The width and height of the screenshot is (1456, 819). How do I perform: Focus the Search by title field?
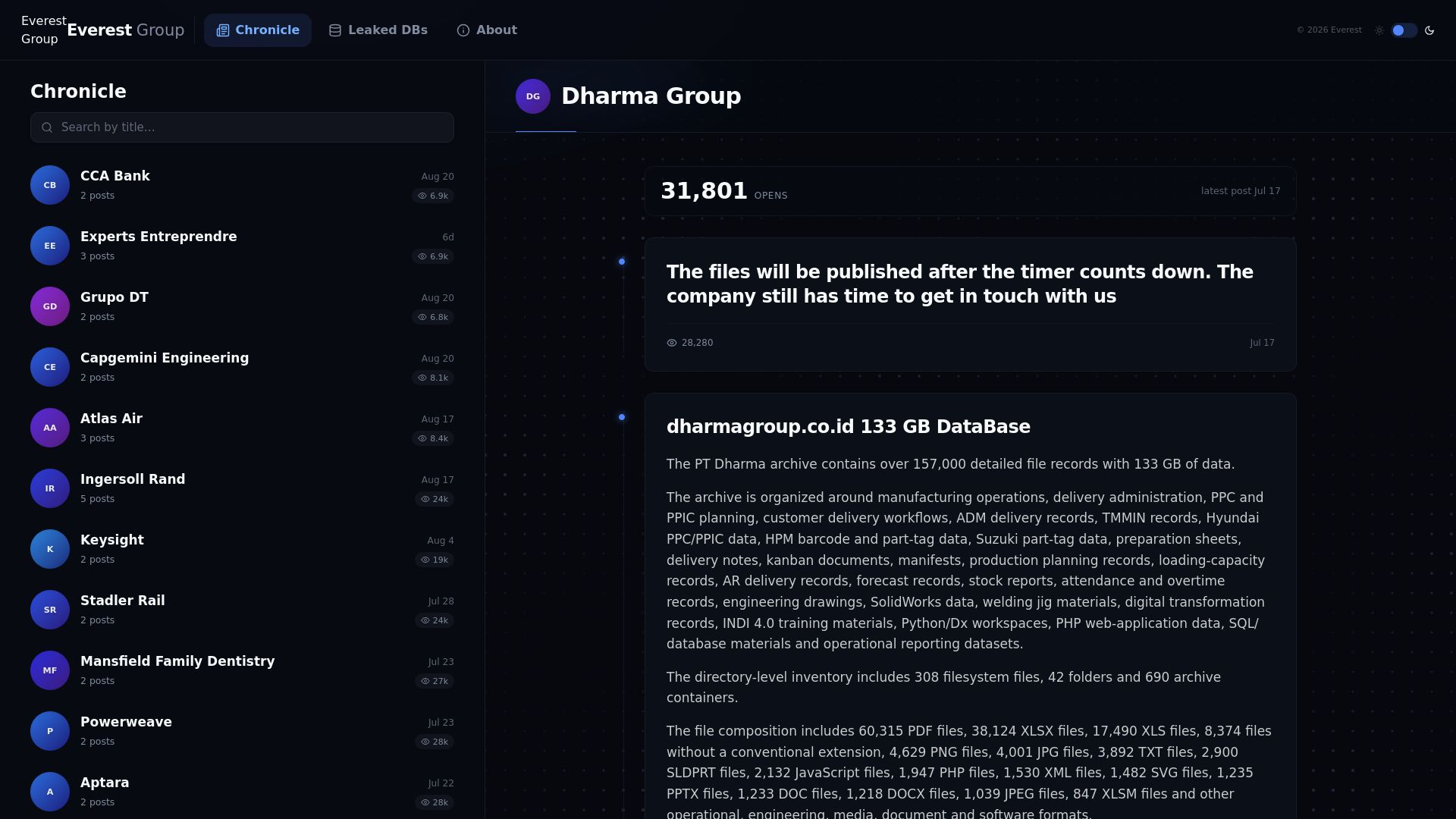click(x=242, y=127)
